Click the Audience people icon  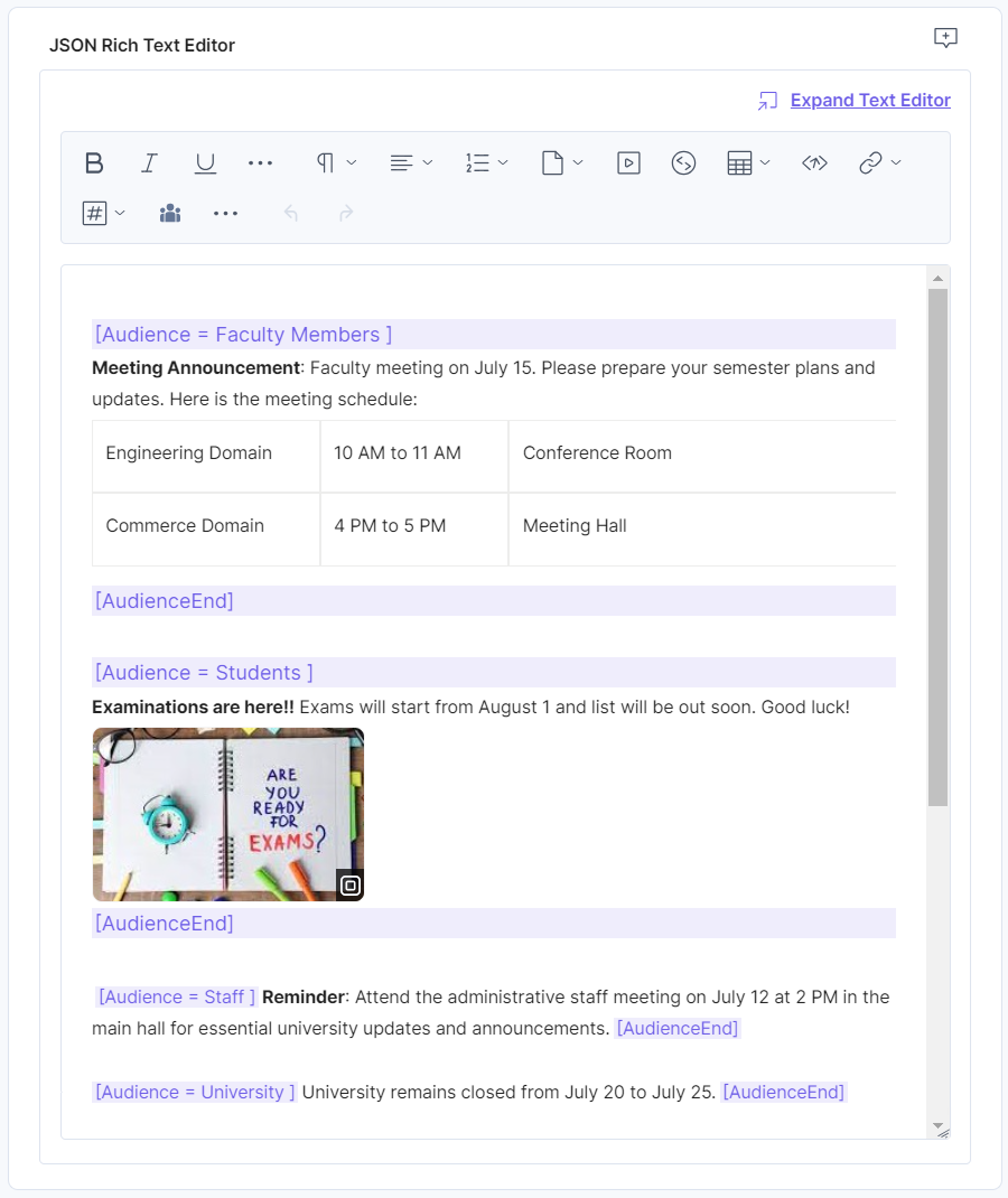point(170,213)
